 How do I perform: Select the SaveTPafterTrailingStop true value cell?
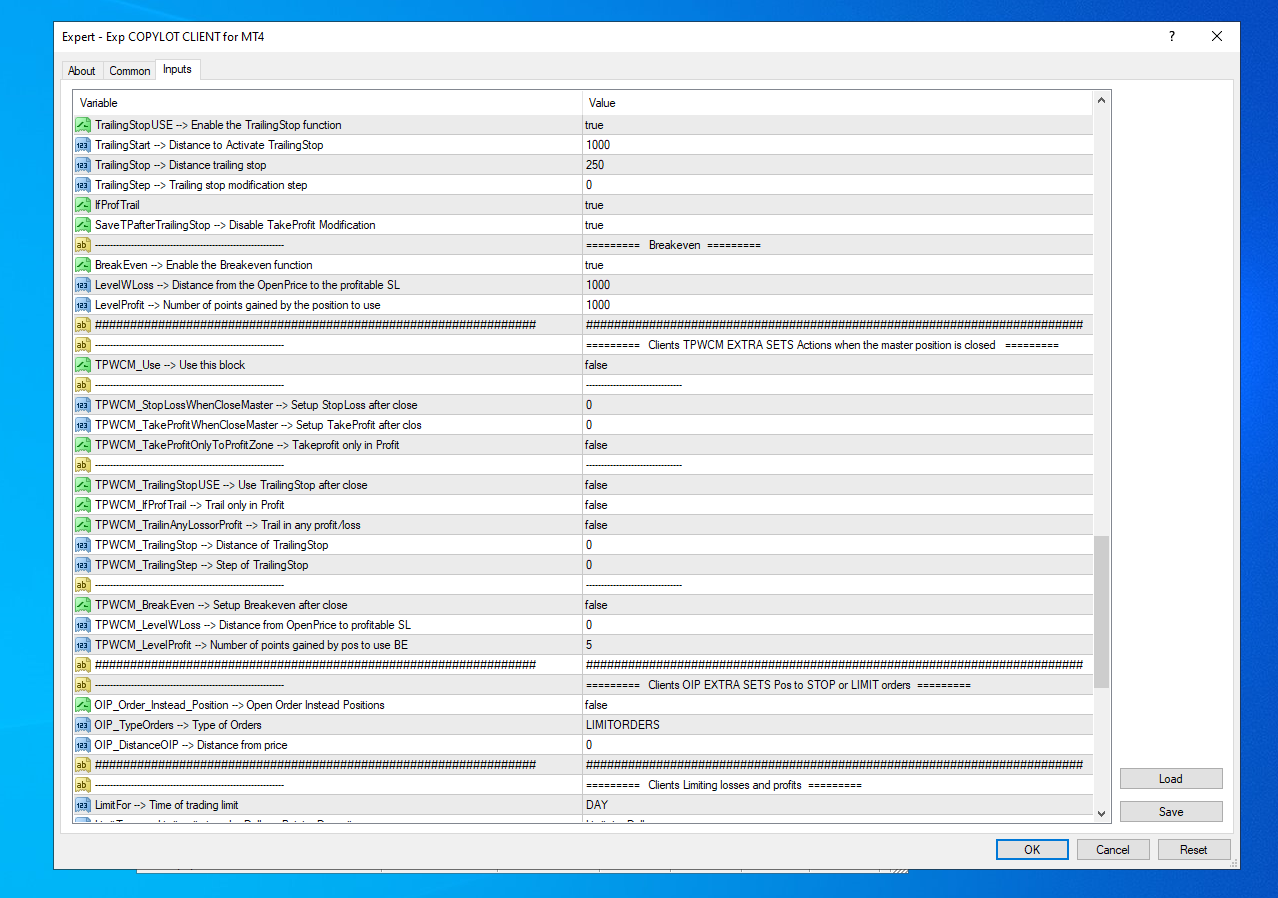(837, 225)
